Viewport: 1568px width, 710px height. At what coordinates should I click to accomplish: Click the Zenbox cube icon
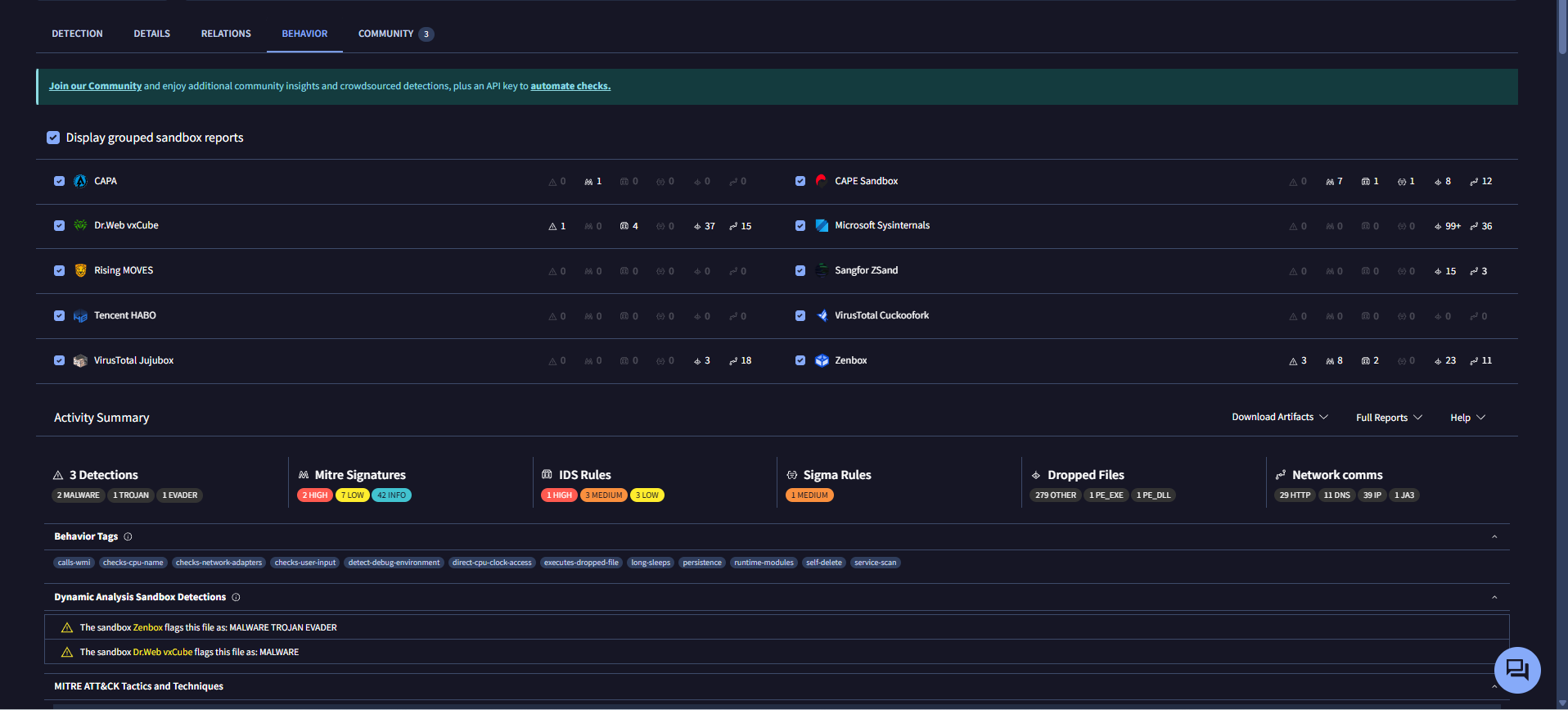(x=822, y=360)
